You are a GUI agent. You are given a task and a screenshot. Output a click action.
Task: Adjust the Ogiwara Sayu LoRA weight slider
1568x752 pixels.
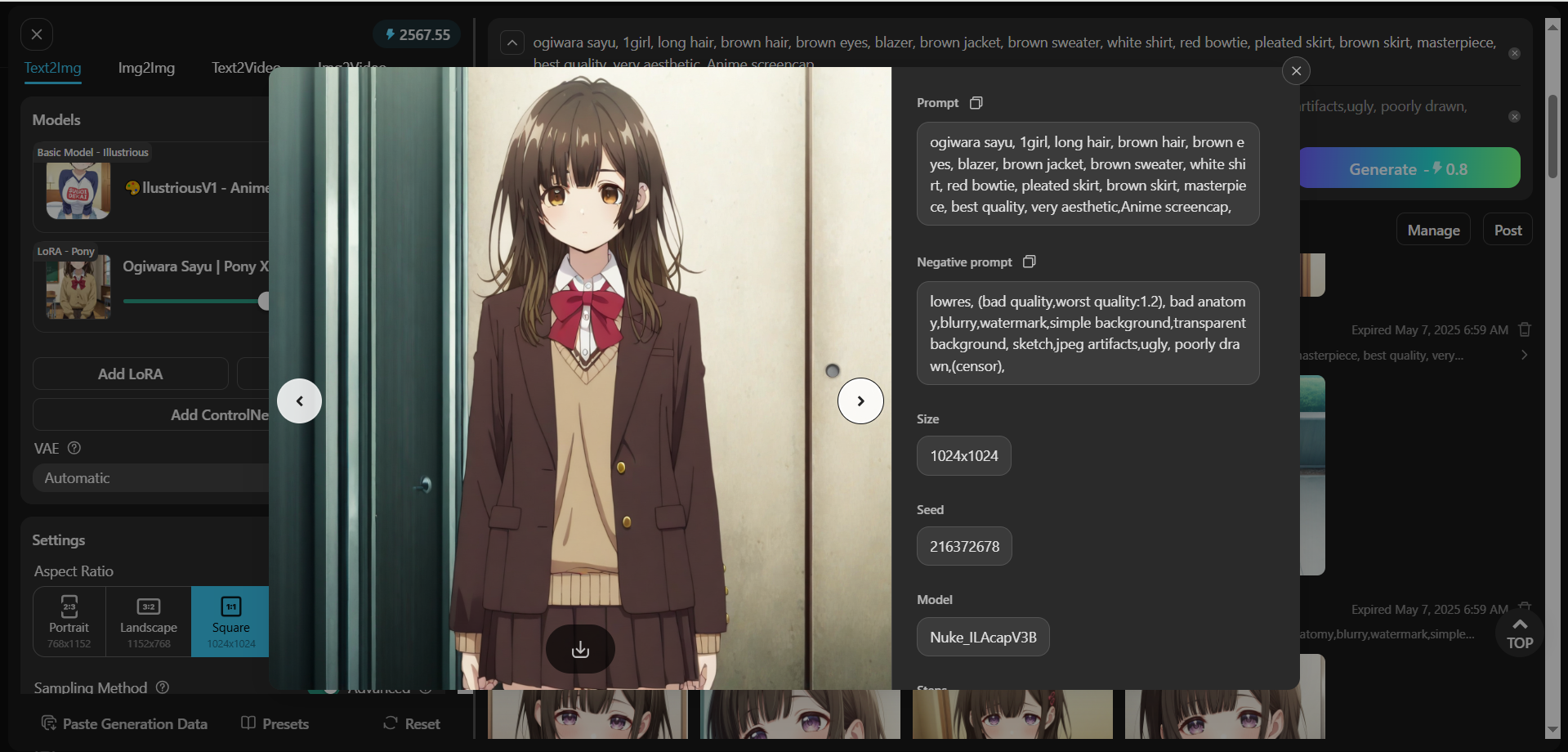click(196, 301)
